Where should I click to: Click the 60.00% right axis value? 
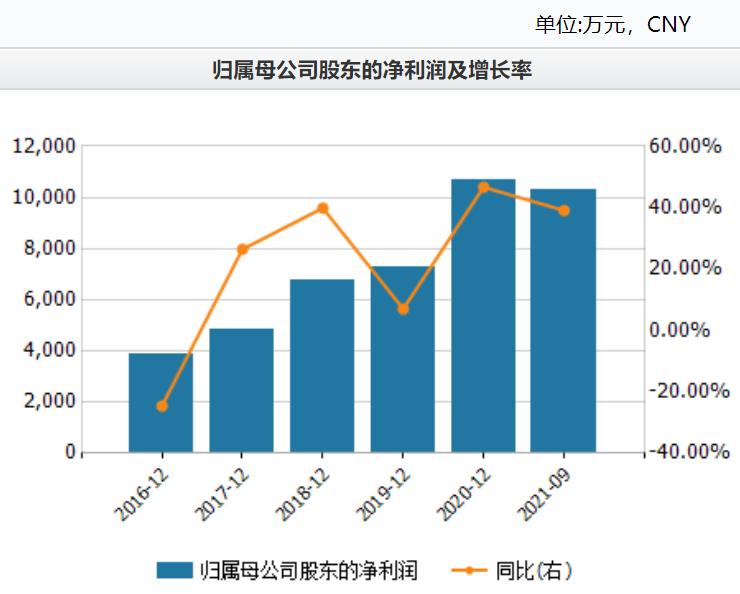pyautogui.click(x=685, y=146)
